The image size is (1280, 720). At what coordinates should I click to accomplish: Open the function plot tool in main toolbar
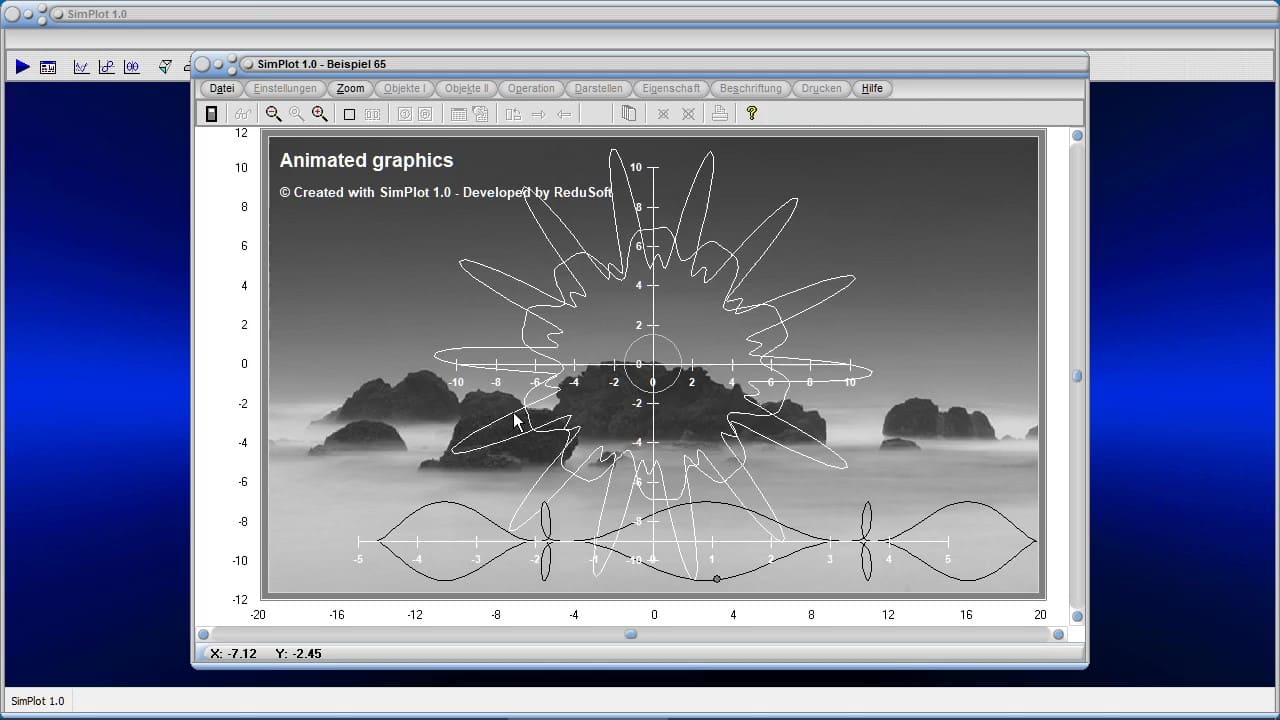tap(81, 67)
